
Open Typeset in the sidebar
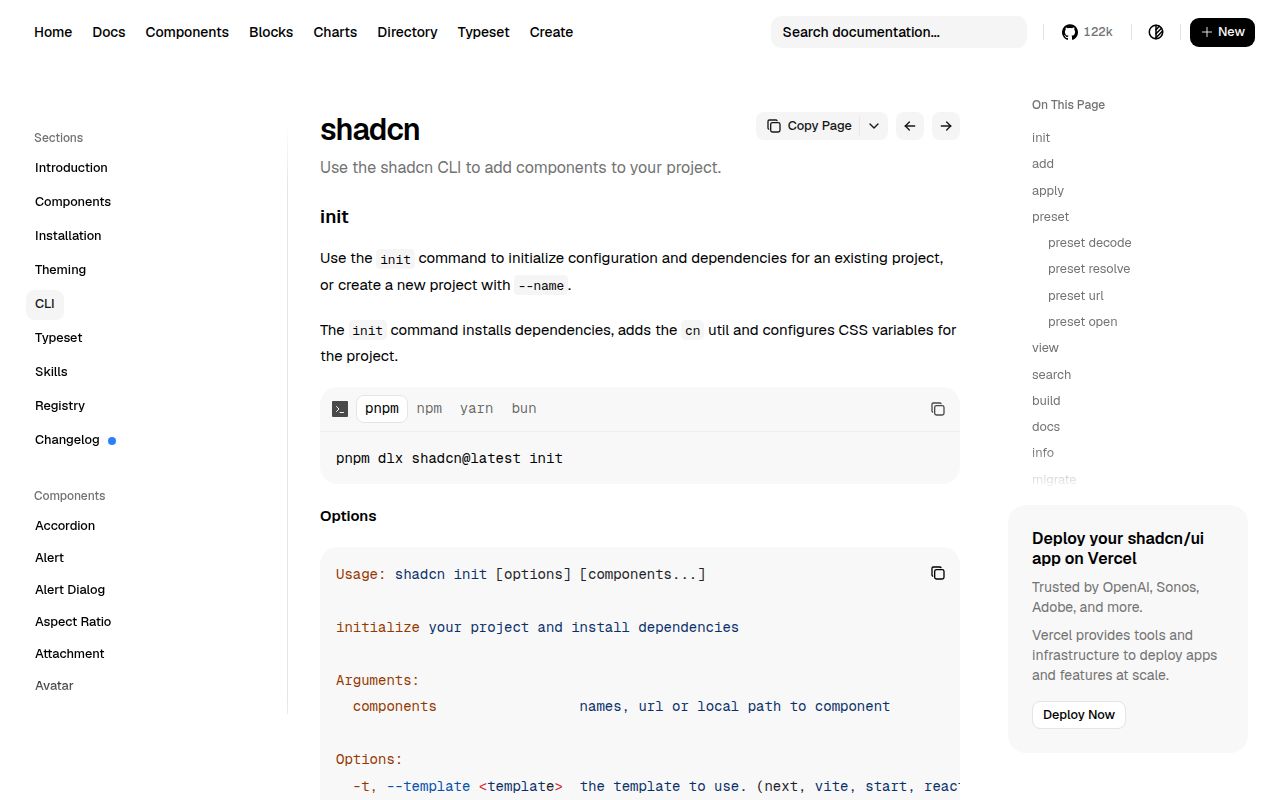[58, 338]
